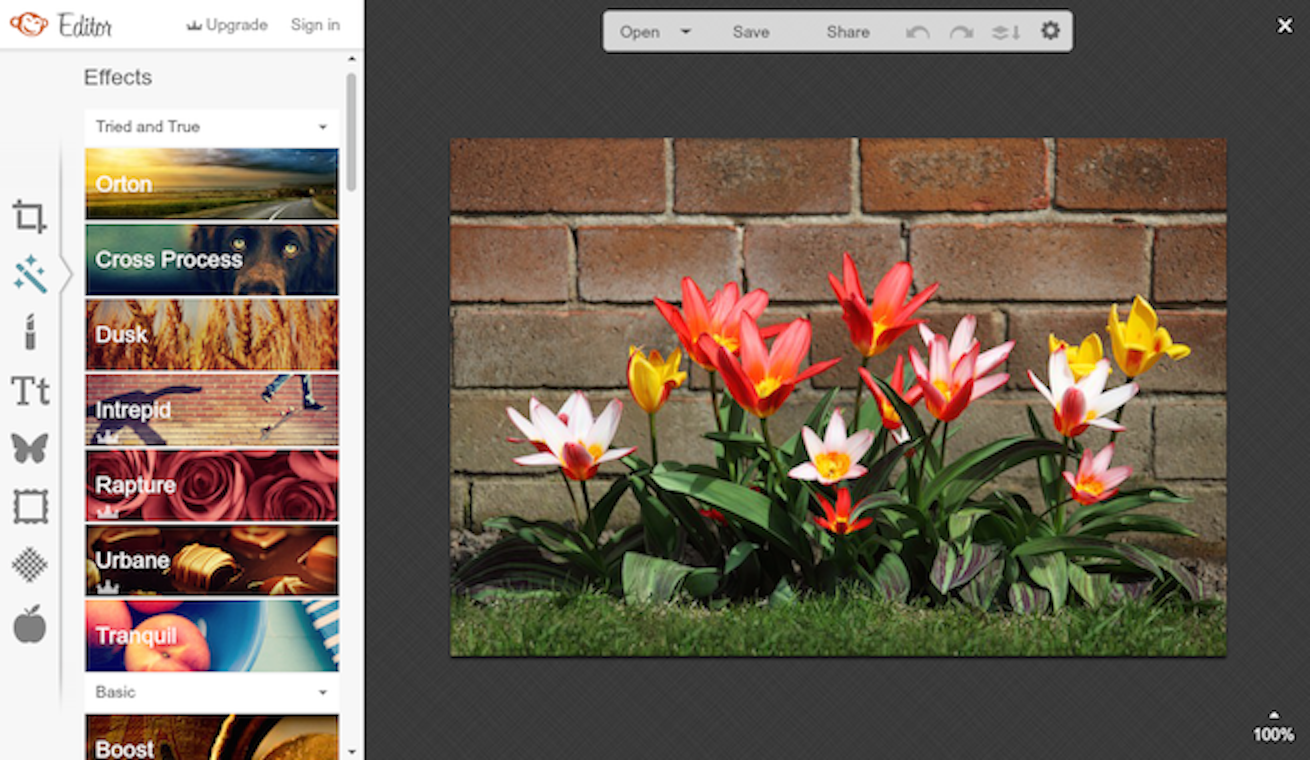Open the Frames panel icon

click(x=30, y=506)
